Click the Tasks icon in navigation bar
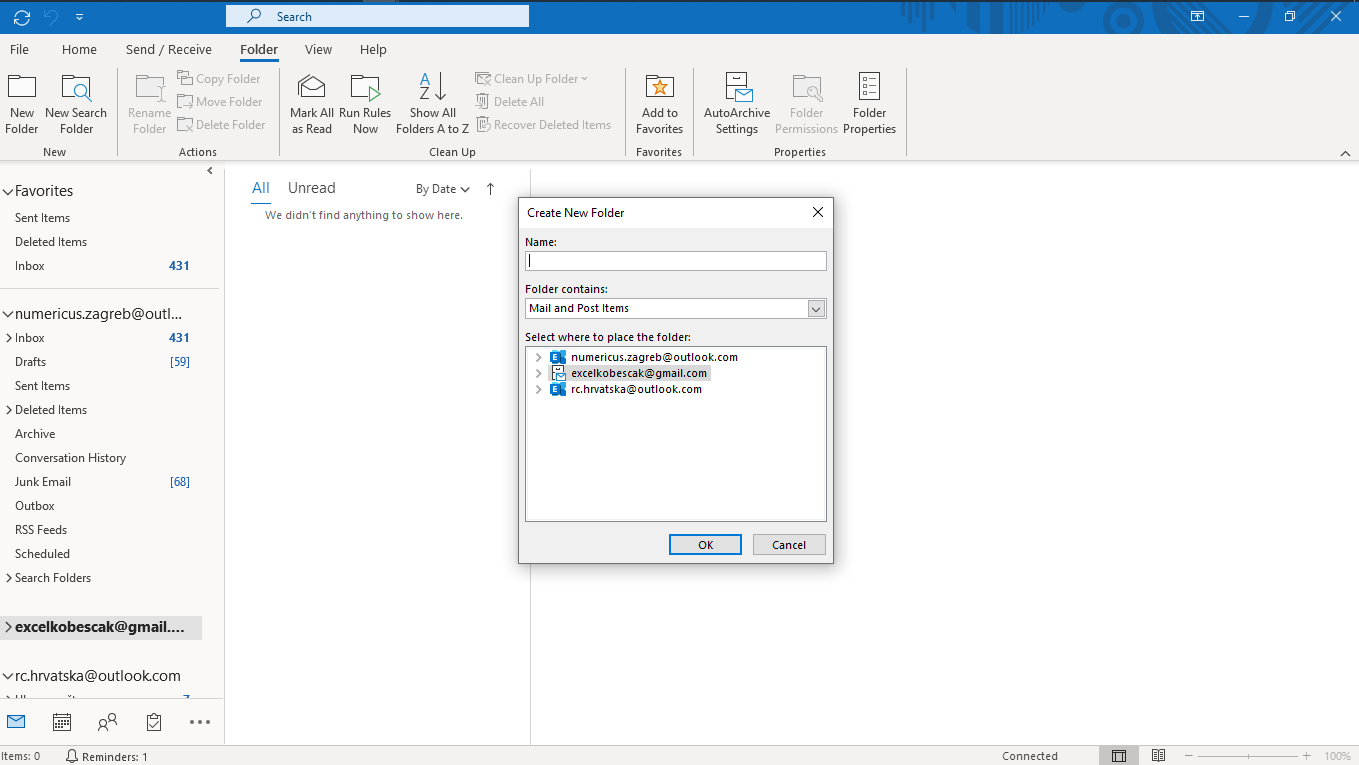1359x765 pixels. pos(153,721)
